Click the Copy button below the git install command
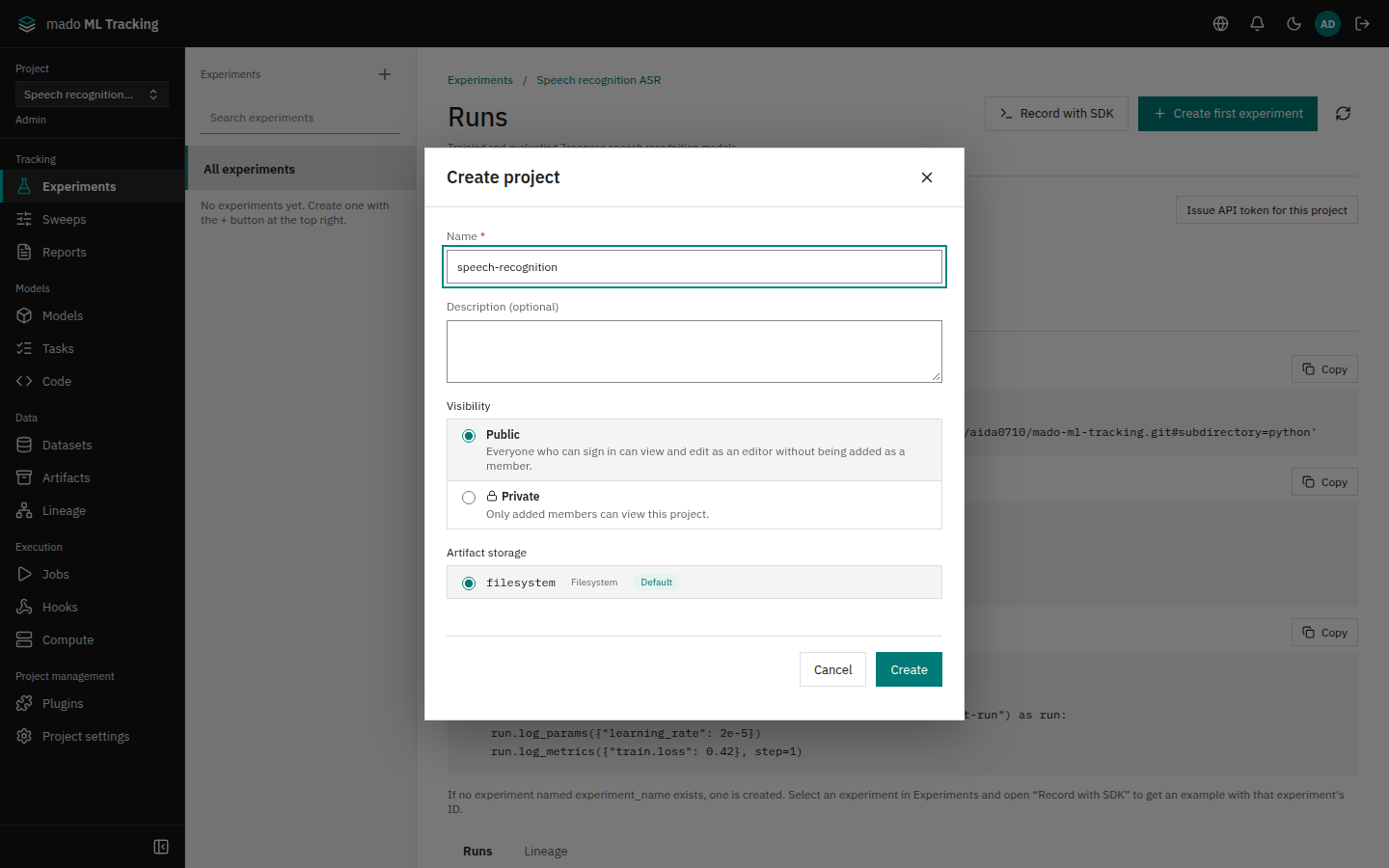The width and height of the screenshot is (1389, 868). coord(1324,482)
